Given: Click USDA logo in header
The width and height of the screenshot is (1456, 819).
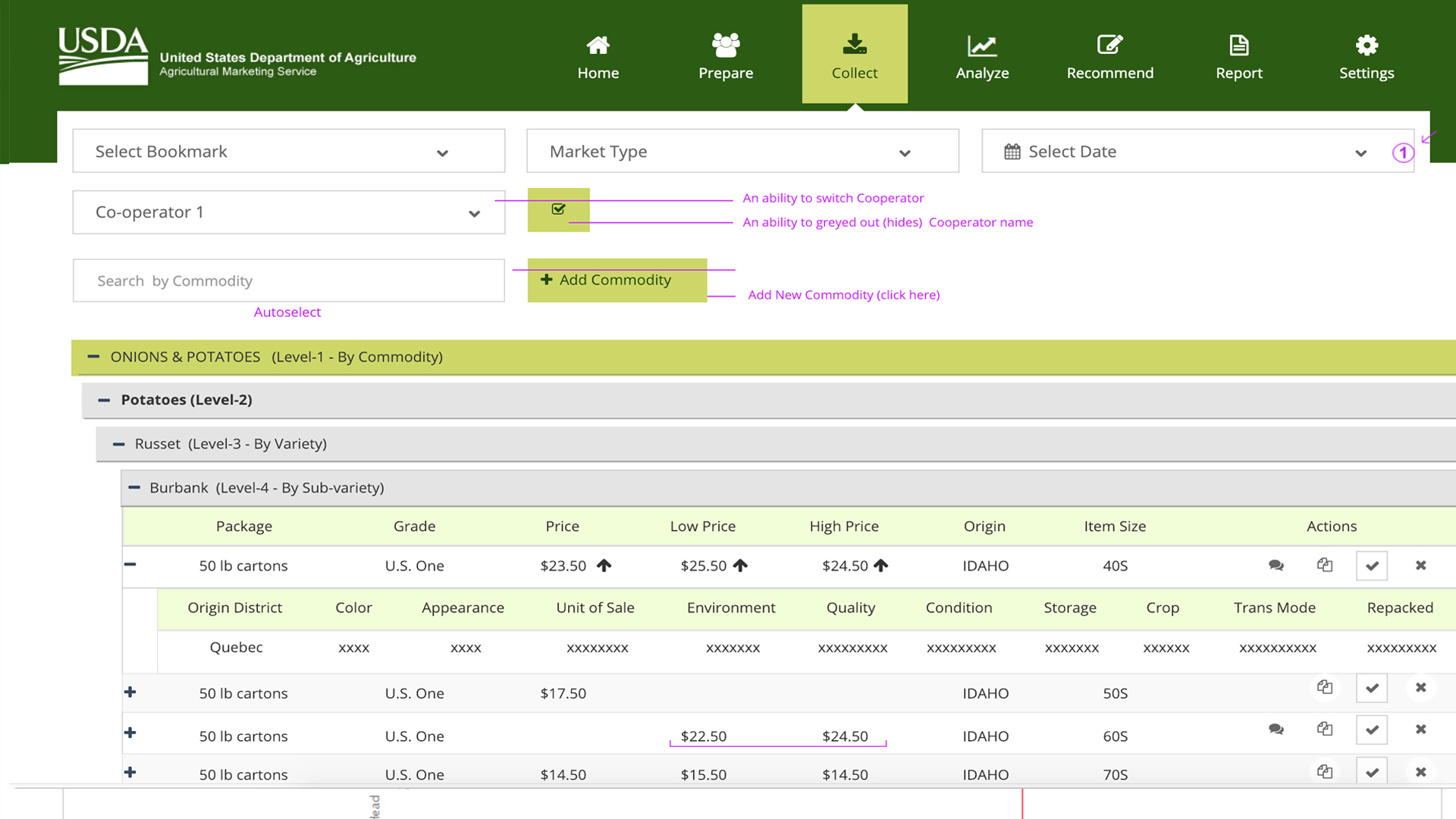Looking at the screenshot, I should [x=104, y=55].
